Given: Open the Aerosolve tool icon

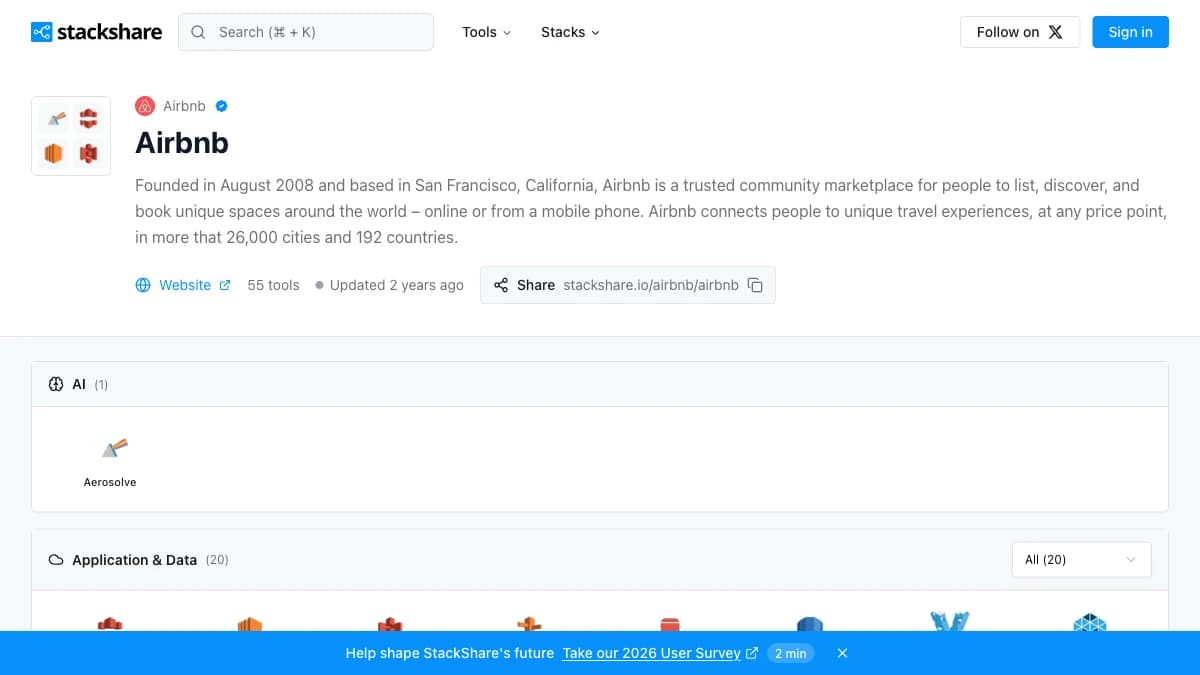Looking at the screenshot, I should 114,447.
